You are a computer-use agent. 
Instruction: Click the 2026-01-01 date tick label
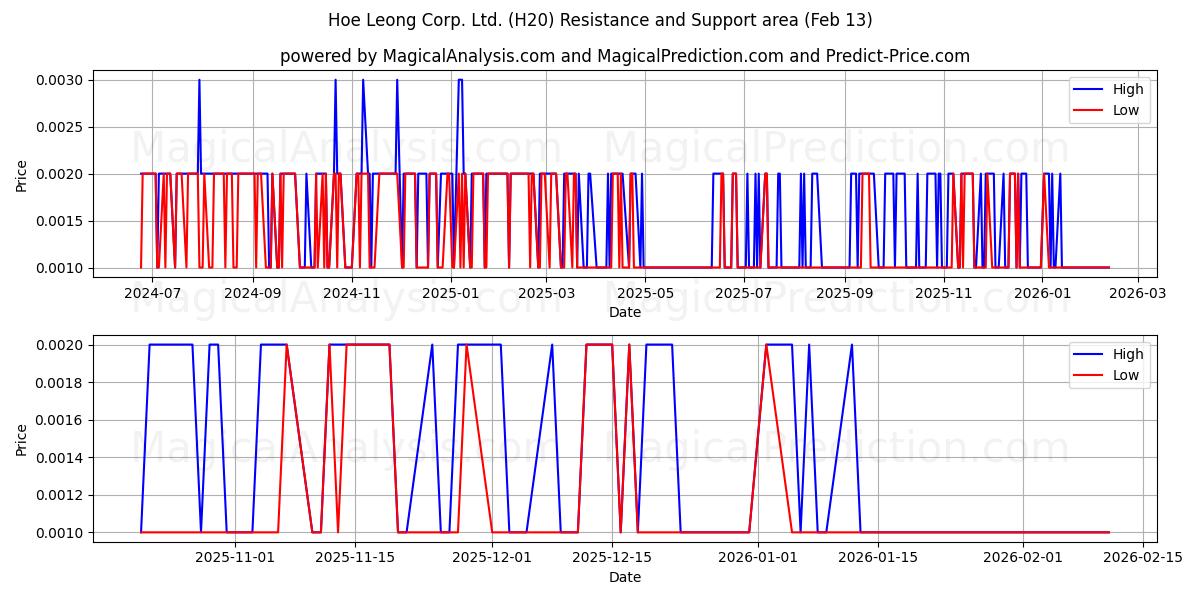pyautogui.click(x=757, y=558)
